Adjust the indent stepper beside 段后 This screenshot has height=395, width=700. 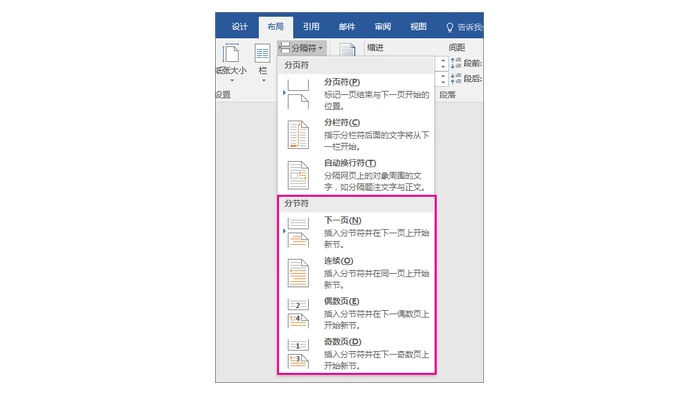click(x=442, y=79)
